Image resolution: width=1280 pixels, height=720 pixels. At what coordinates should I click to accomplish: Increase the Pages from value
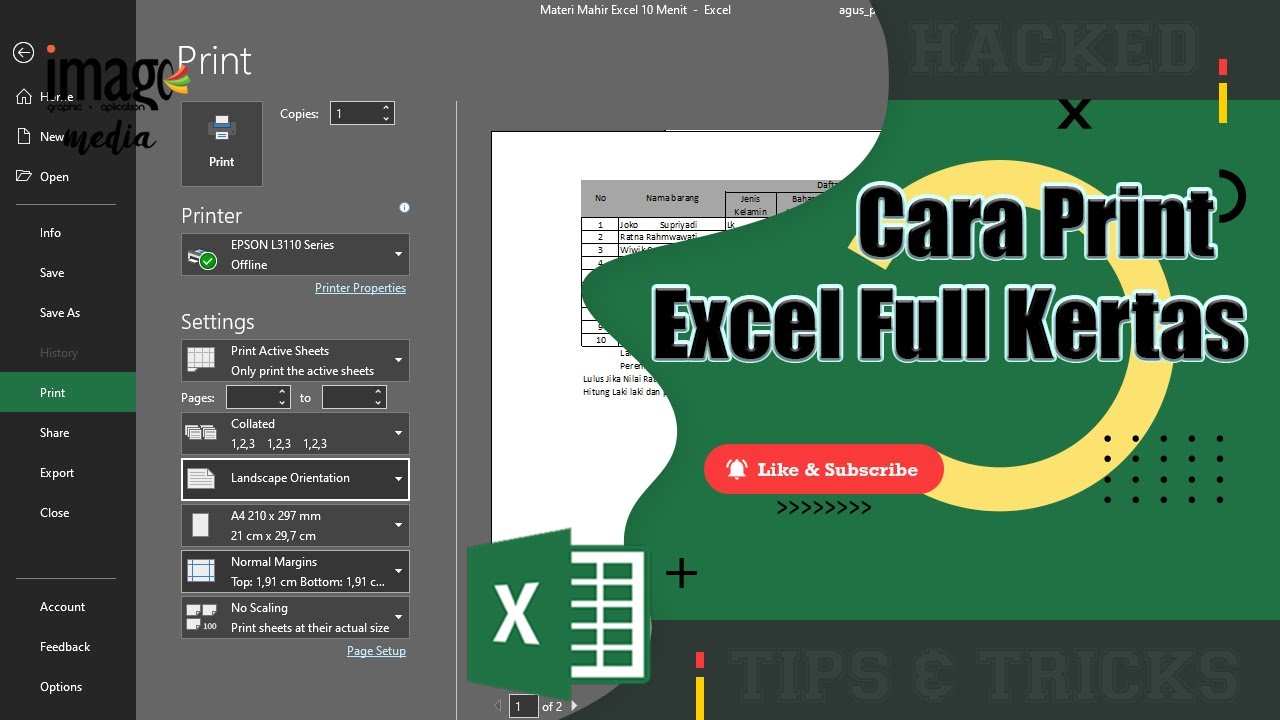click(x=282, y=393)
